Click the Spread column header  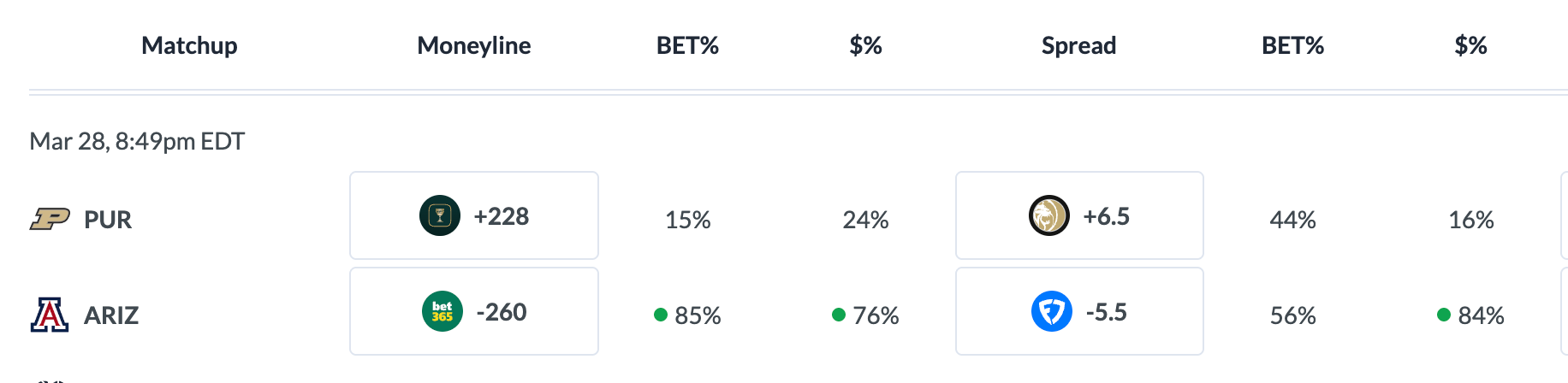point(1078,45)
